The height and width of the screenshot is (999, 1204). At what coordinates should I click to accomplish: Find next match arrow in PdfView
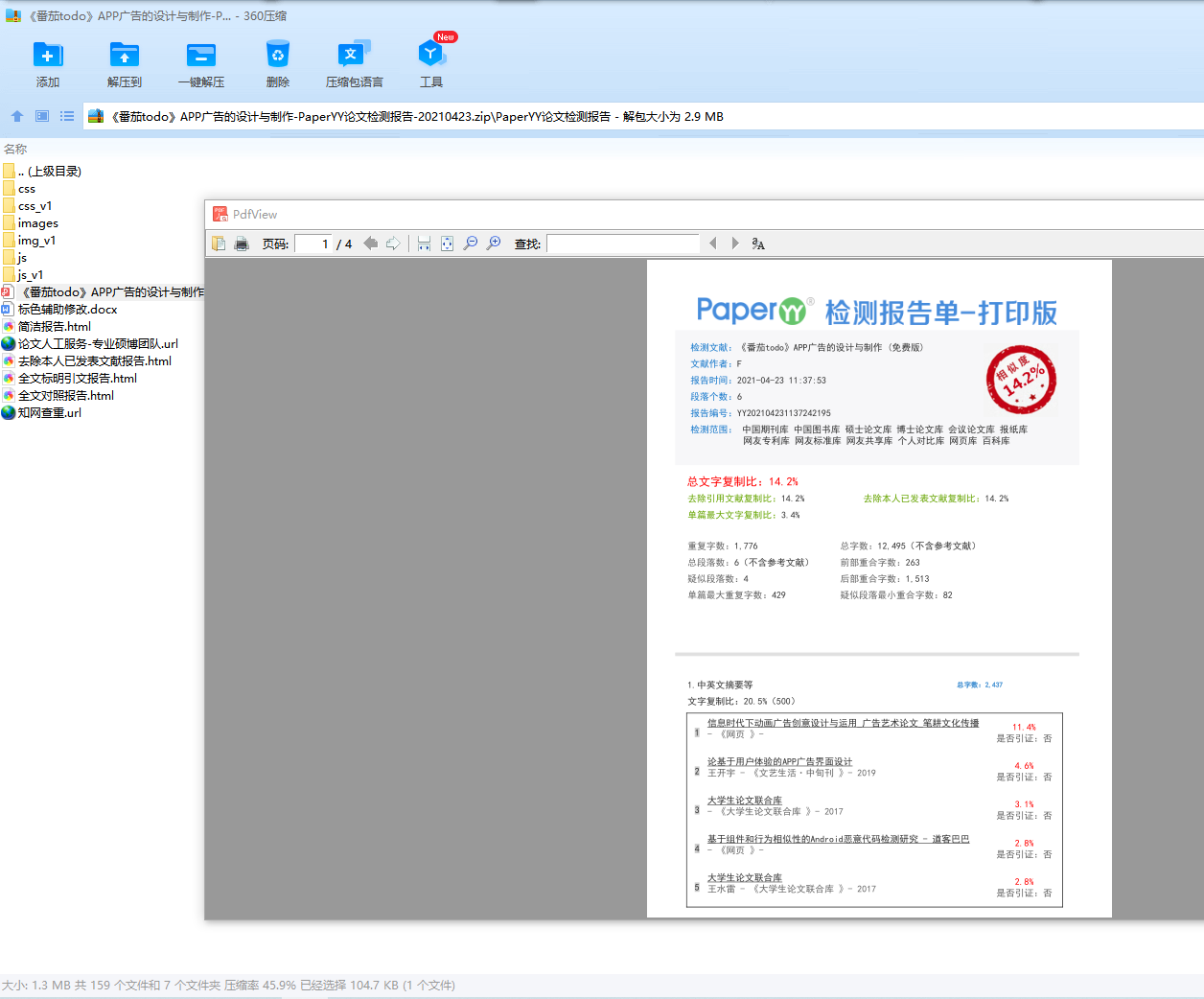(x=735, y=244)
